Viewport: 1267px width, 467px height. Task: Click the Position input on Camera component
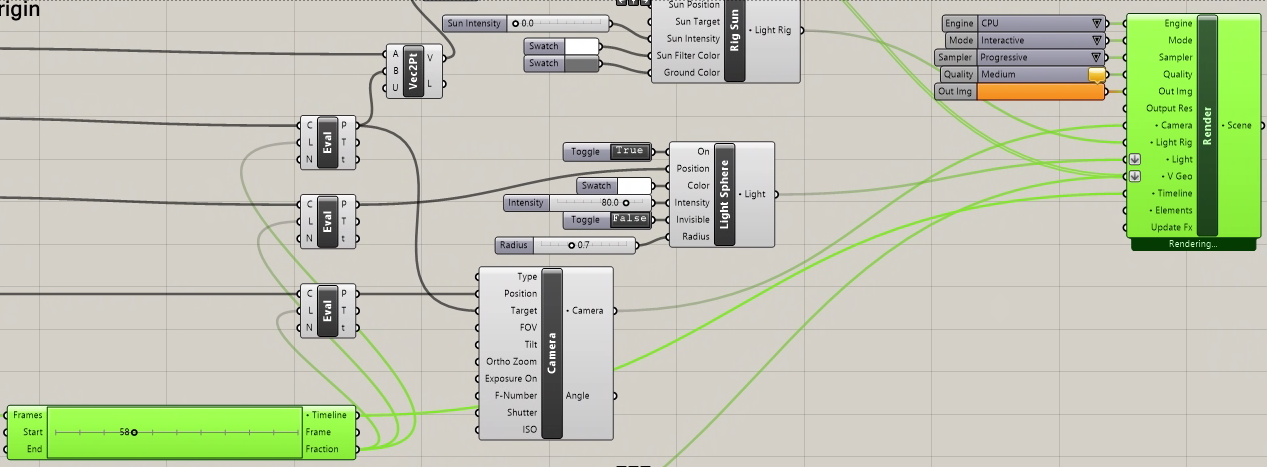point(520,293)
